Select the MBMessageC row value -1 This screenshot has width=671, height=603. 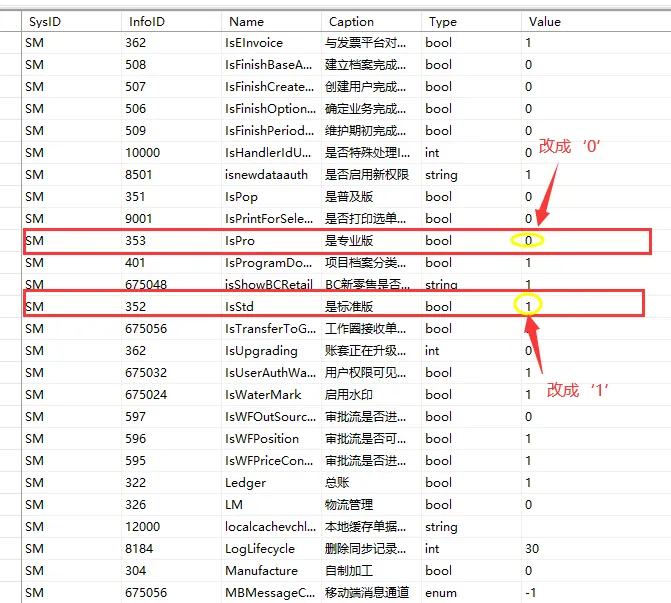[x=531, y=592]
